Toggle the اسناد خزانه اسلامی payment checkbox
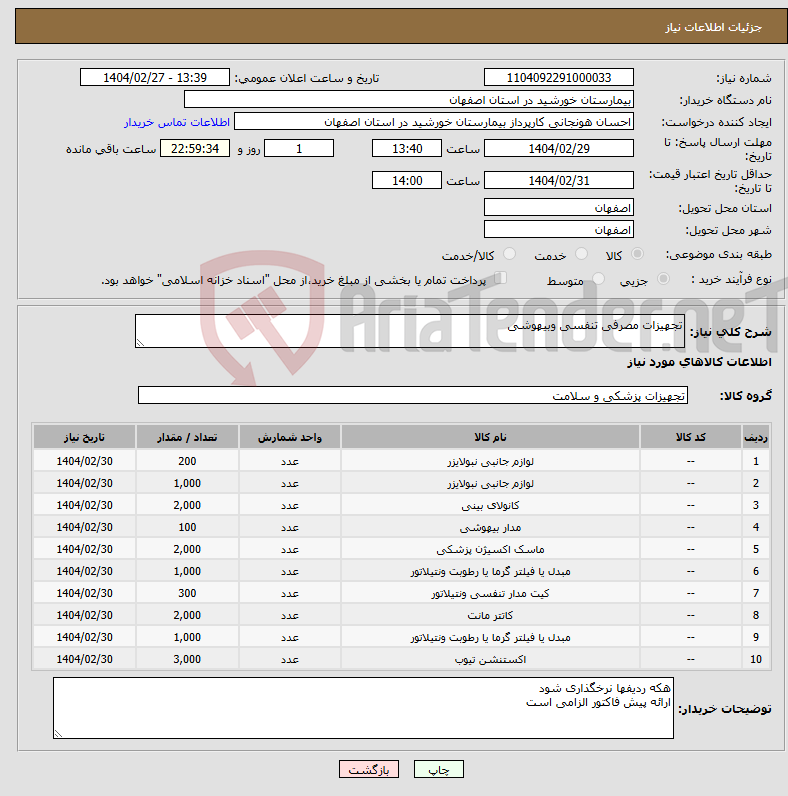Screen dimensions: 788x796 (501, 278)
